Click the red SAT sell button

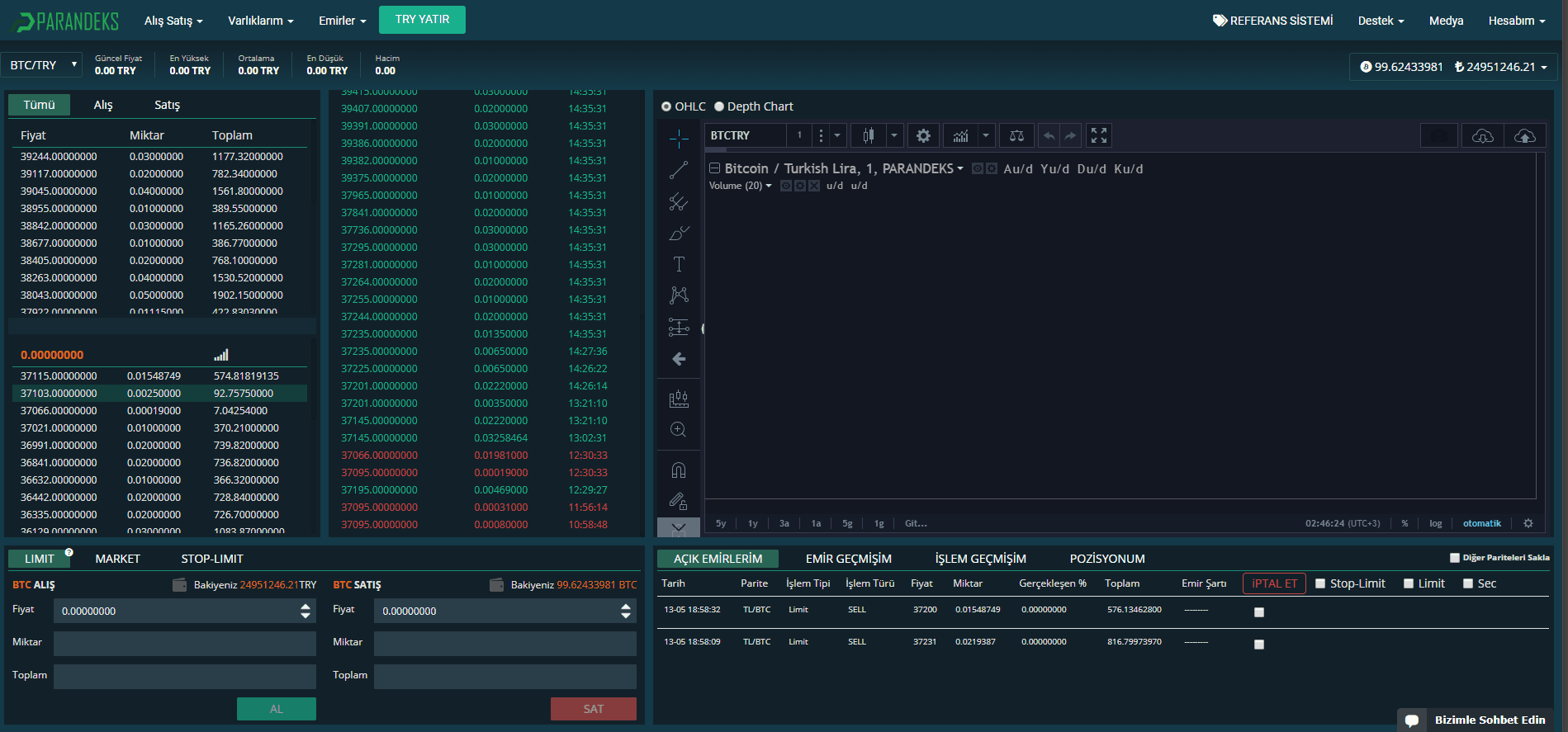[x=593, y=709]
